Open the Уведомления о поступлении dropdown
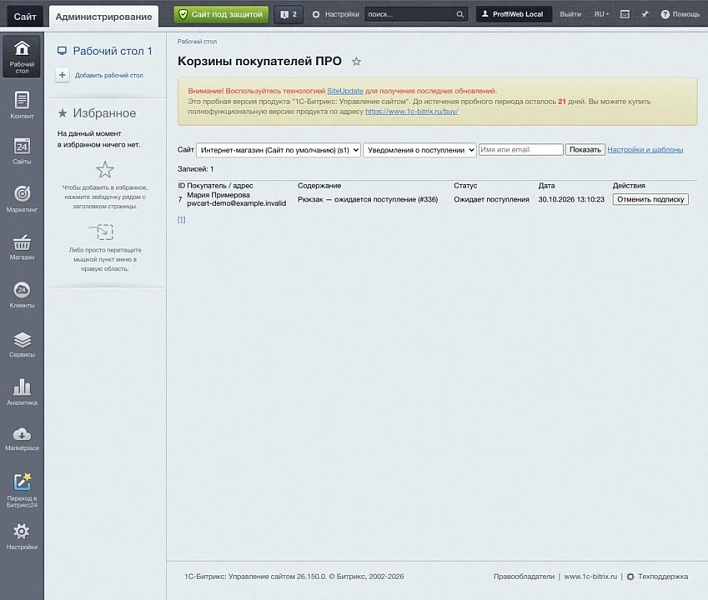This screenshot has width=708, height=600. 419,150
